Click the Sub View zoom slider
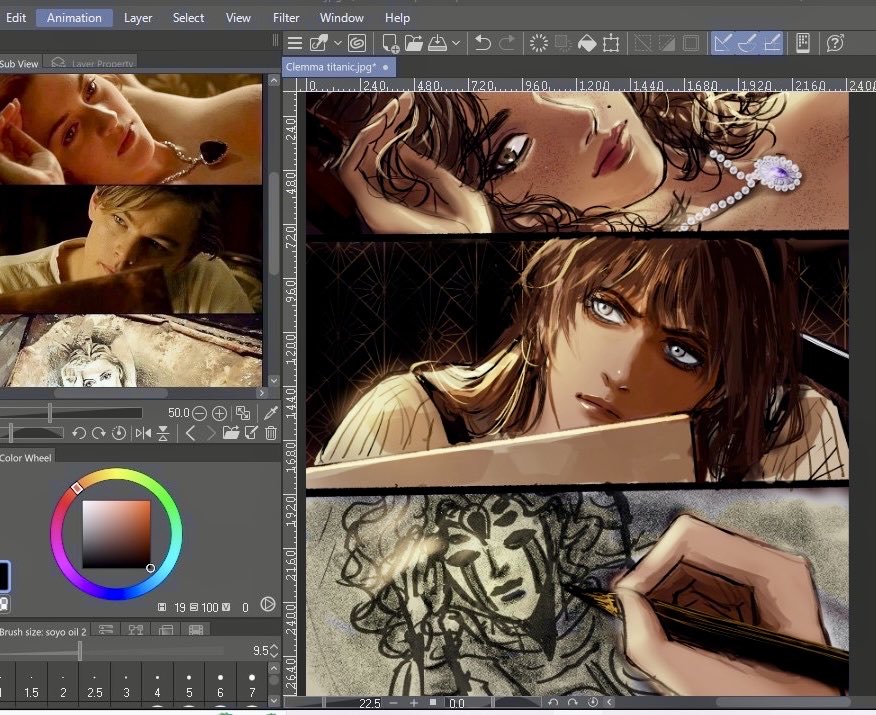 pyautogui.click(x=70, y=413)
